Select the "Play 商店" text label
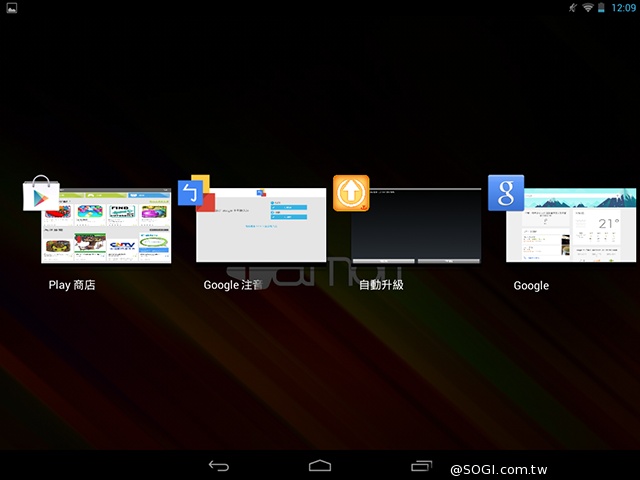 72,285
